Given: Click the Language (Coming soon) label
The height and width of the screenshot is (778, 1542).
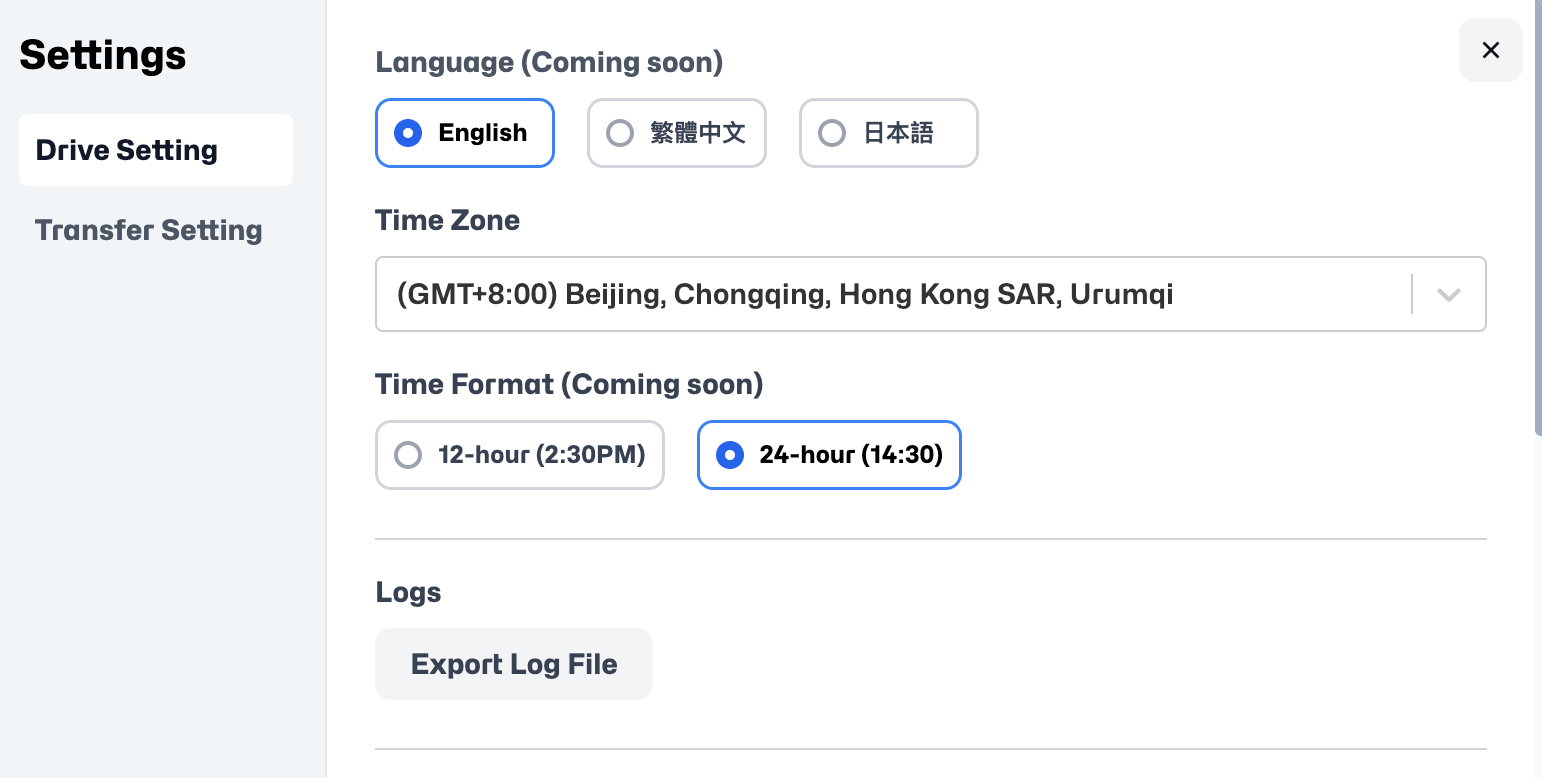Looking at the screenshot, I should [549, 62].
